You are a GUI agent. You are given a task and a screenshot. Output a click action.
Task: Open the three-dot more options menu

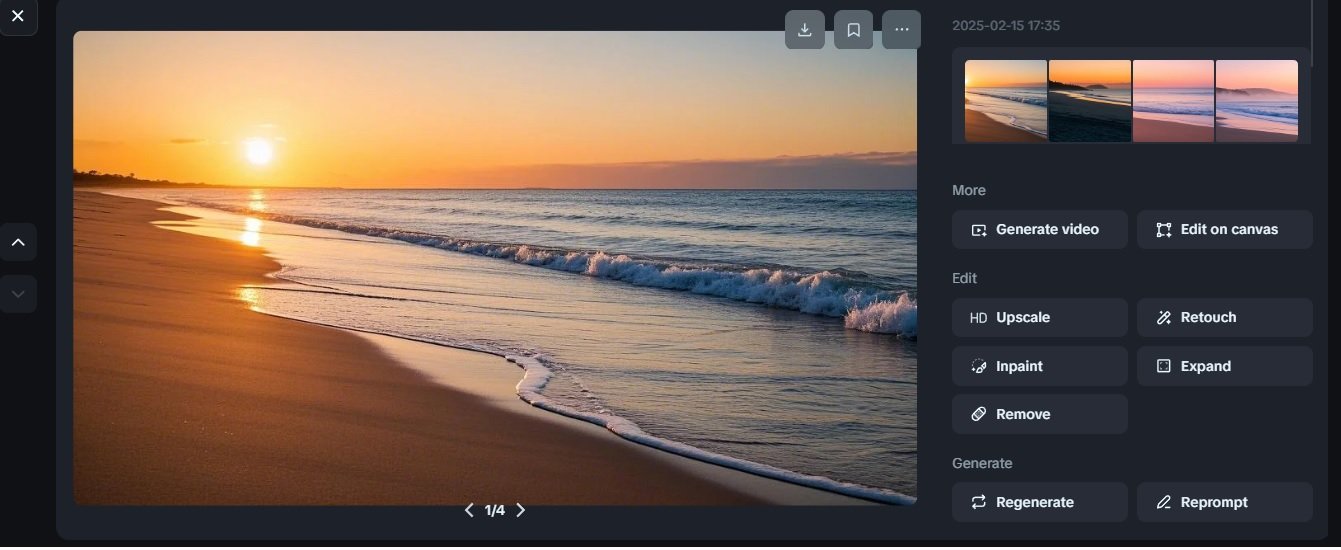click(902, 30)
